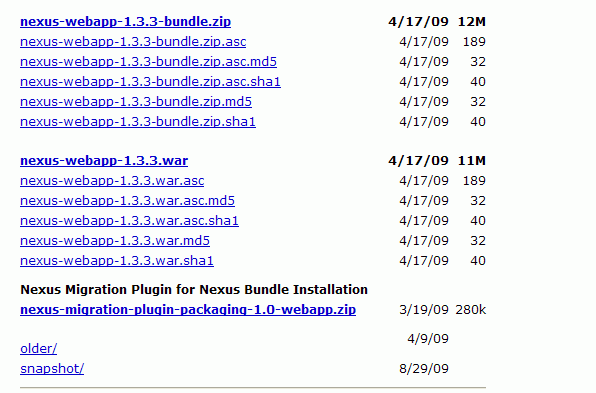Viewport: 596px width, 393px height.
Task: Click the Nexus Migration Plugin heading text
Action: click(194, 290)
